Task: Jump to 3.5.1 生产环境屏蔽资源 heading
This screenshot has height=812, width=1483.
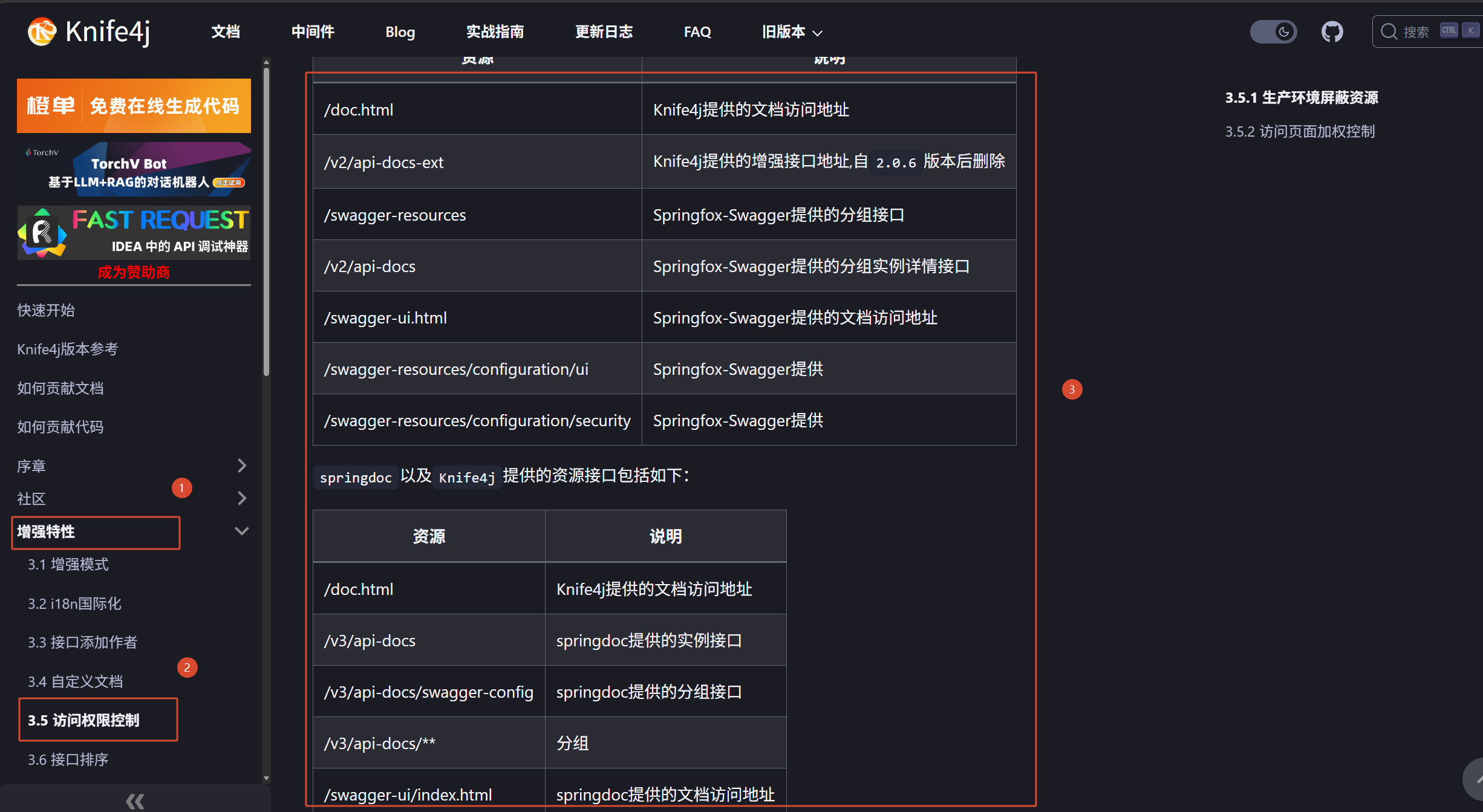Action: pos(1302,97)
